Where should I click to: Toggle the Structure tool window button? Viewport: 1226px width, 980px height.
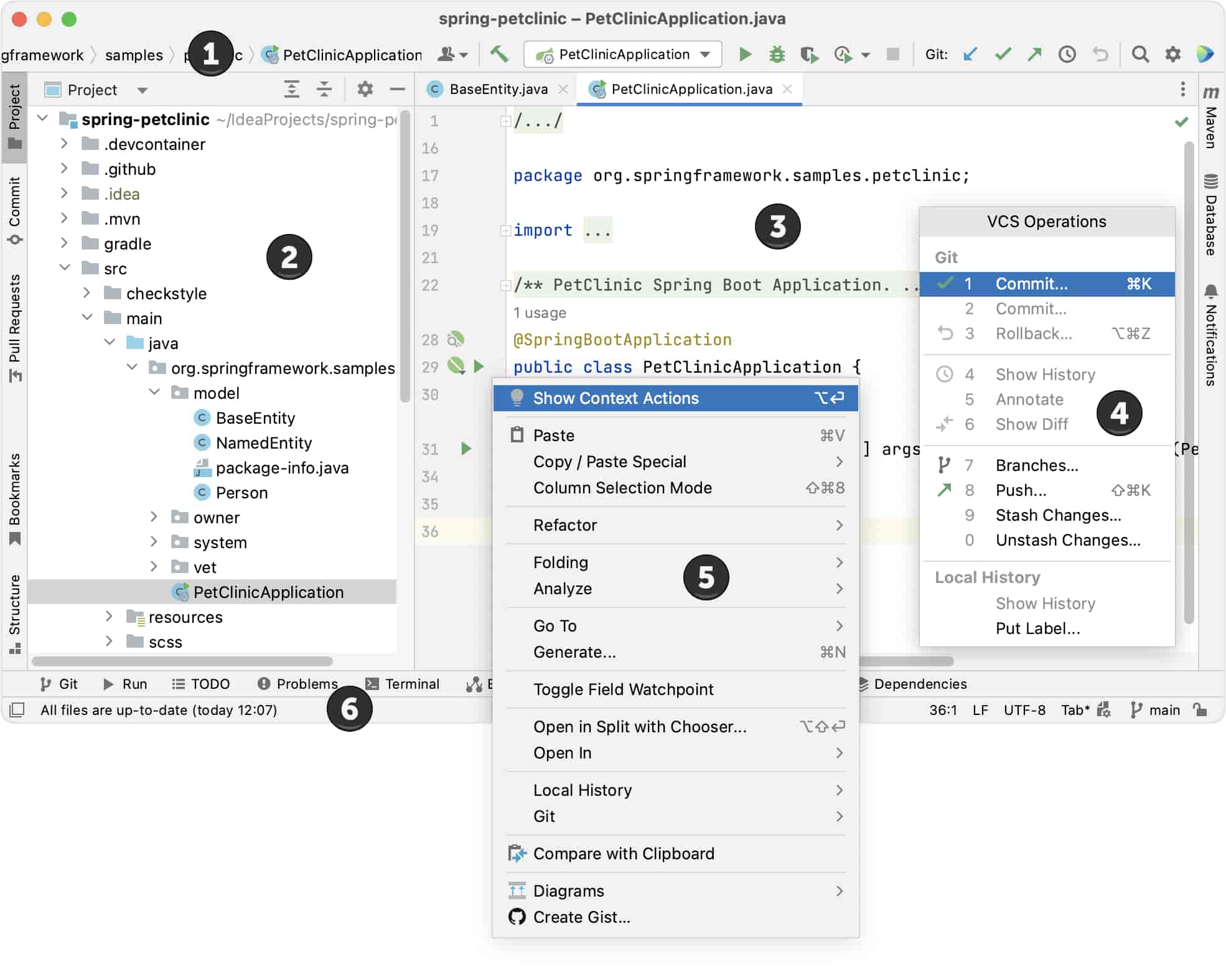(15, 614)
